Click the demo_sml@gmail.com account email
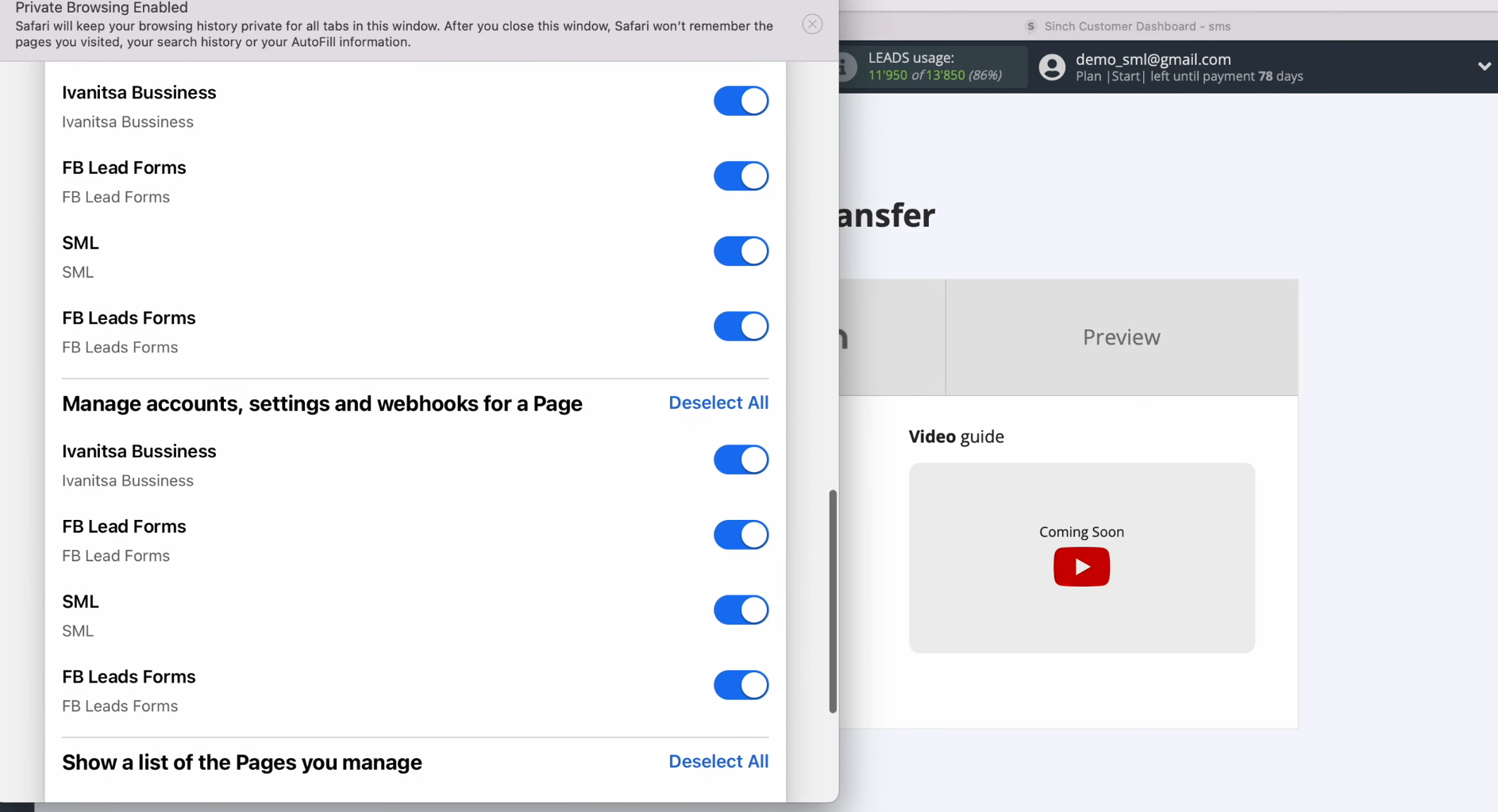Viewport: 1498px width, 812px height. point(1153,59)
